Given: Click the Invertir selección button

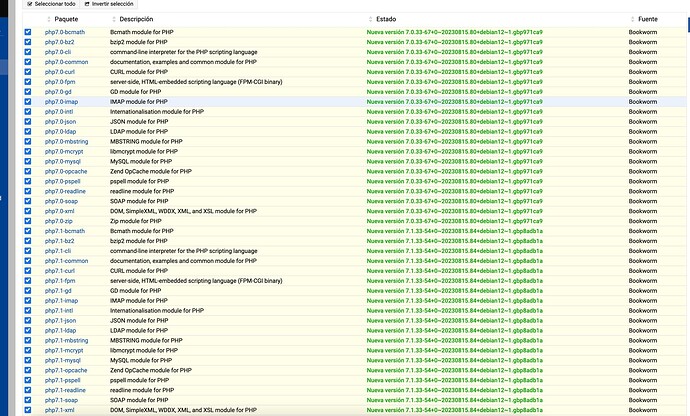Looking at the screenshot, I should click(109, 4).
